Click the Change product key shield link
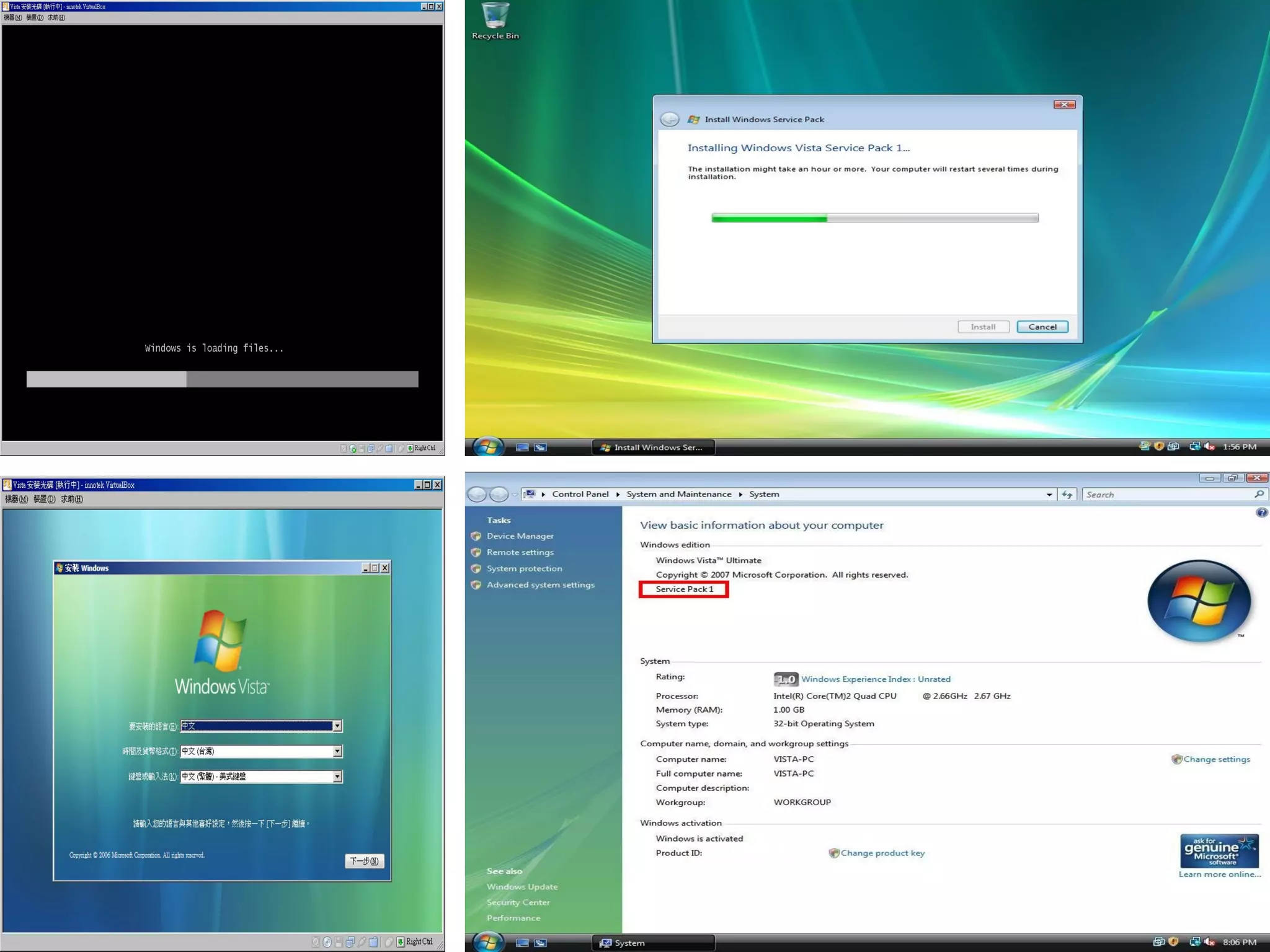Image resolution: width=1270 pixels, height=952 pixels. click(x=882, y=853)
